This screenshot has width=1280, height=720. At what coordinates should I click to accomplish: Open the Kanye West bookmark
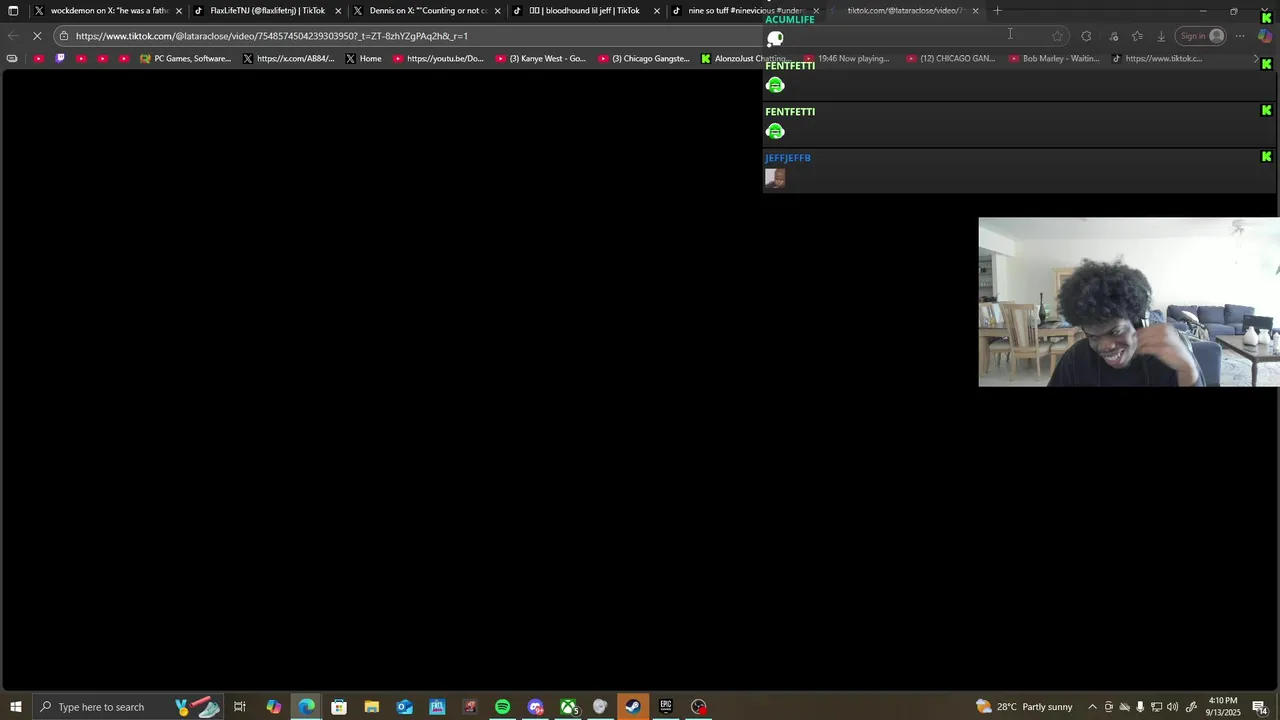(x=541, y=58)
